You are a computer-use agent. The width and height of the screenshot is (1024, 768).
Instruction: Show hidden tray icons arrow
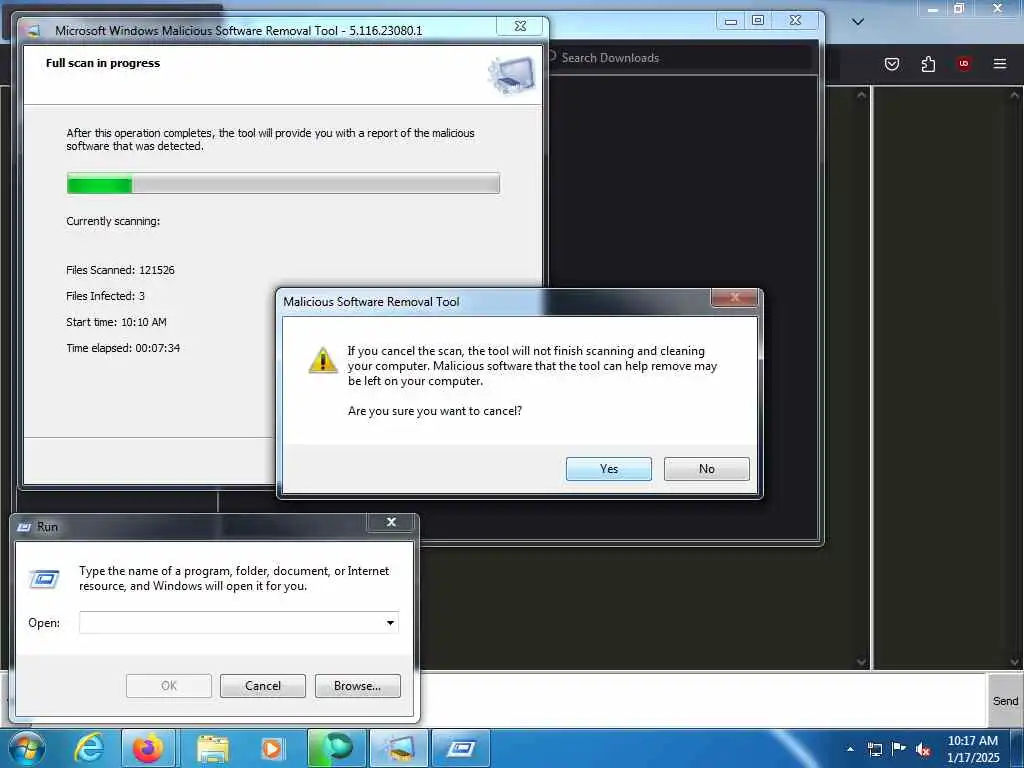click(850, 749)
